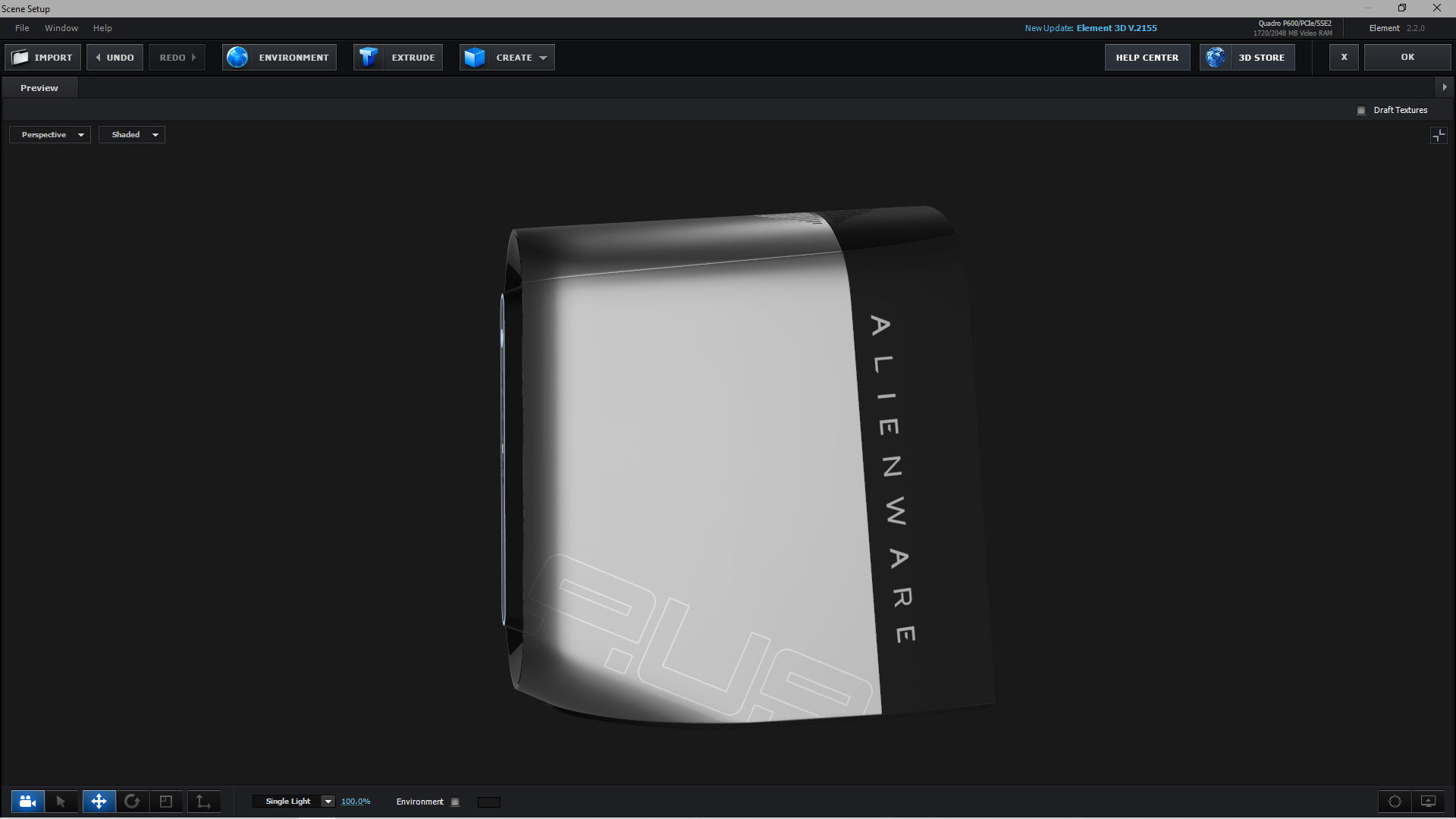Image resolution: width=1456 pixels, height=819 pixels.
Task: Activate the rotate tool
Action: (132, 802)
